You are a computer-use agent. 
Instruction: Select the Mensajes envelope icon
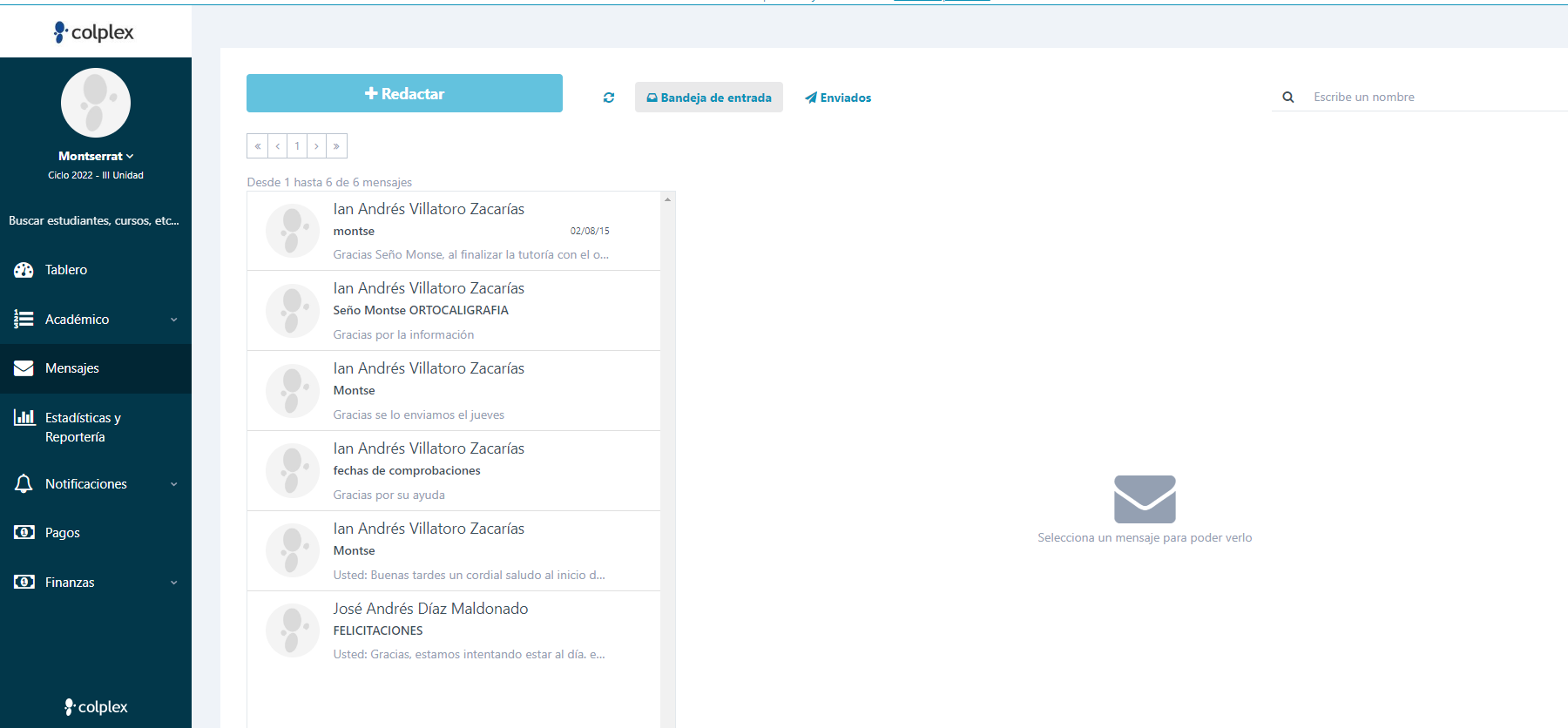tap(24, 368)
